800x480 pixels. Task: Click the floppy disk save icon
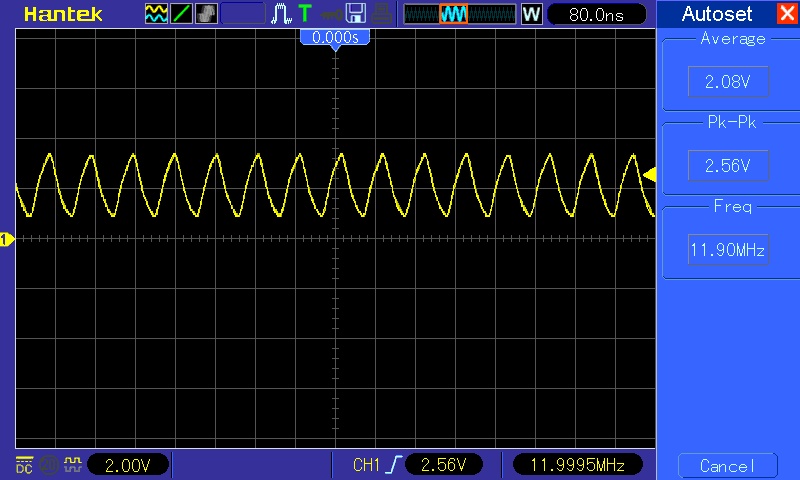pos(356,14)
